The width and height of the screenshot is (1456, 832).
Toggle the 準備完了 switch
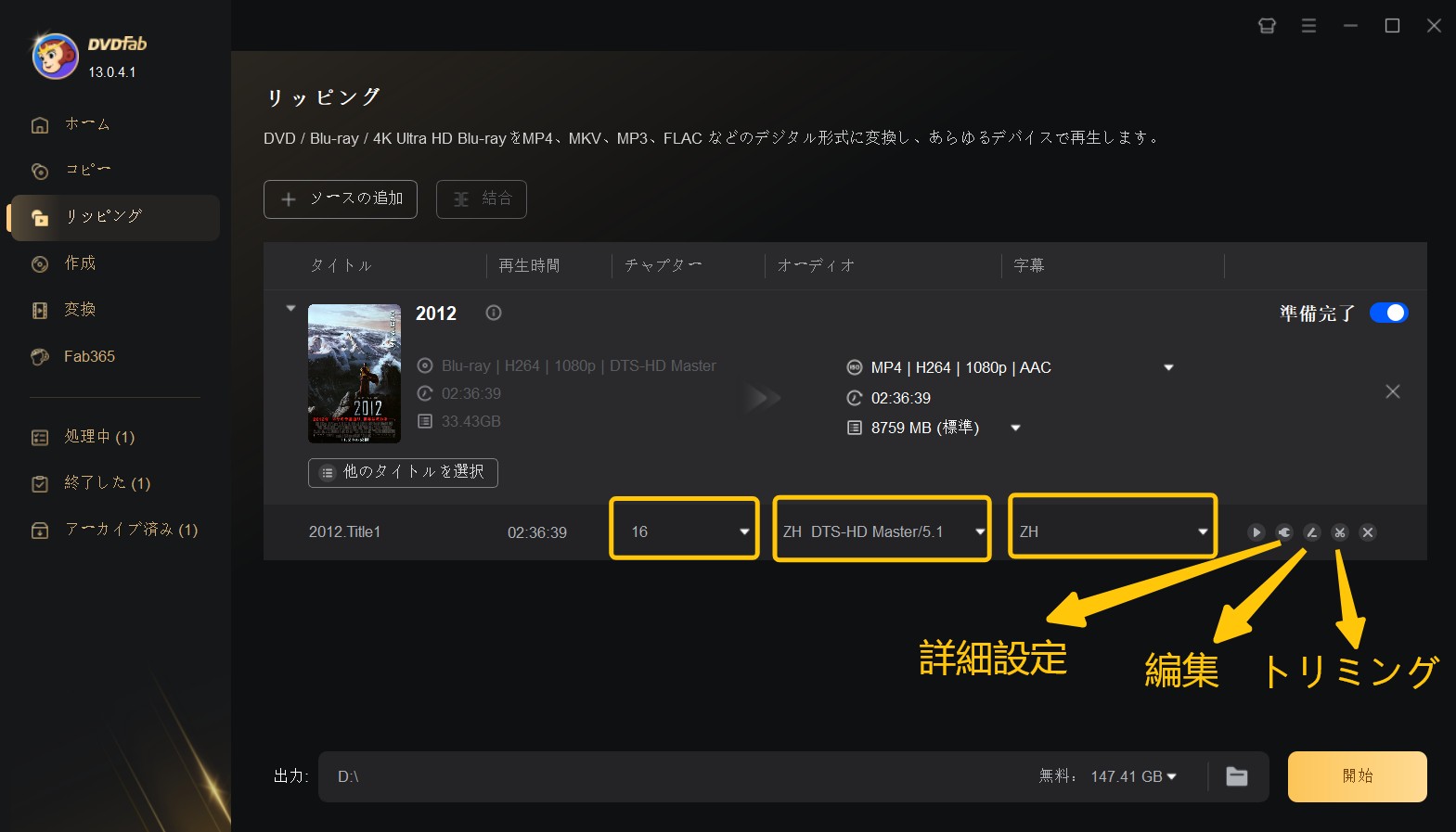click(1388, 314)
